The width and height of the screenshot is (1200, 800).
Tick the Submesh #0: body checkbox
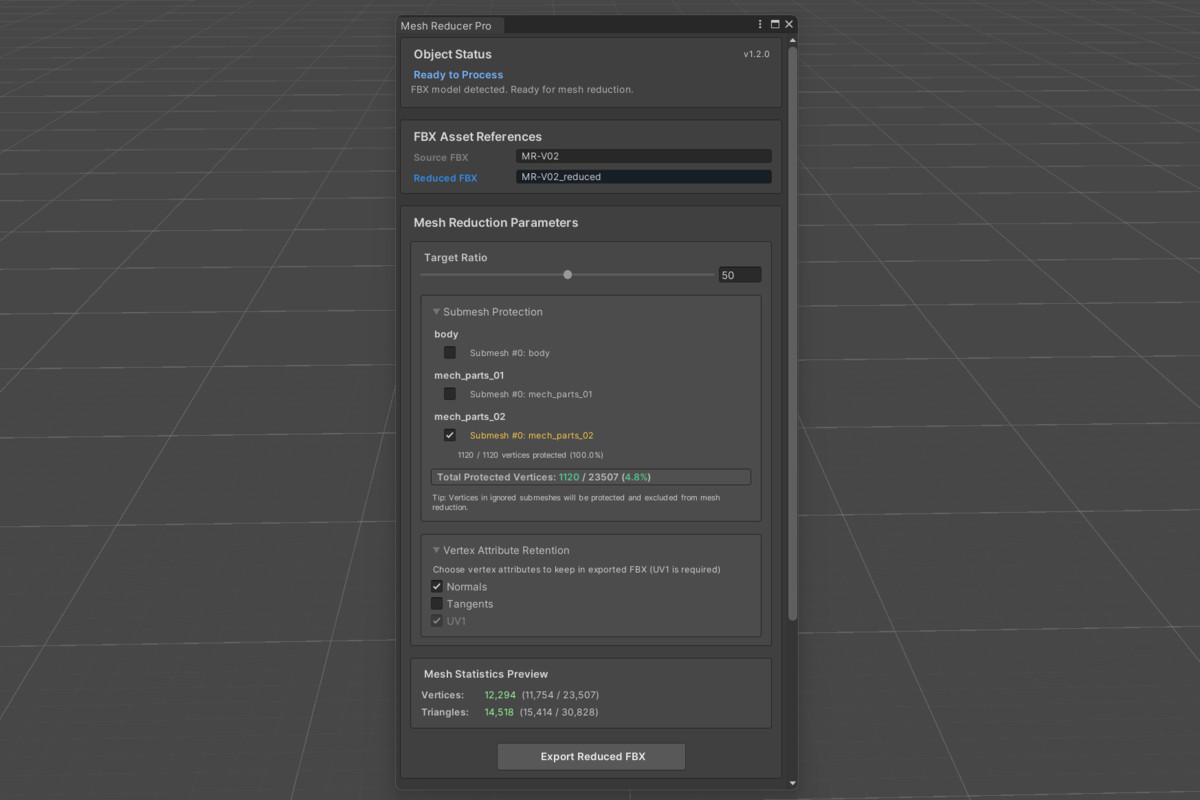(450, 353)
